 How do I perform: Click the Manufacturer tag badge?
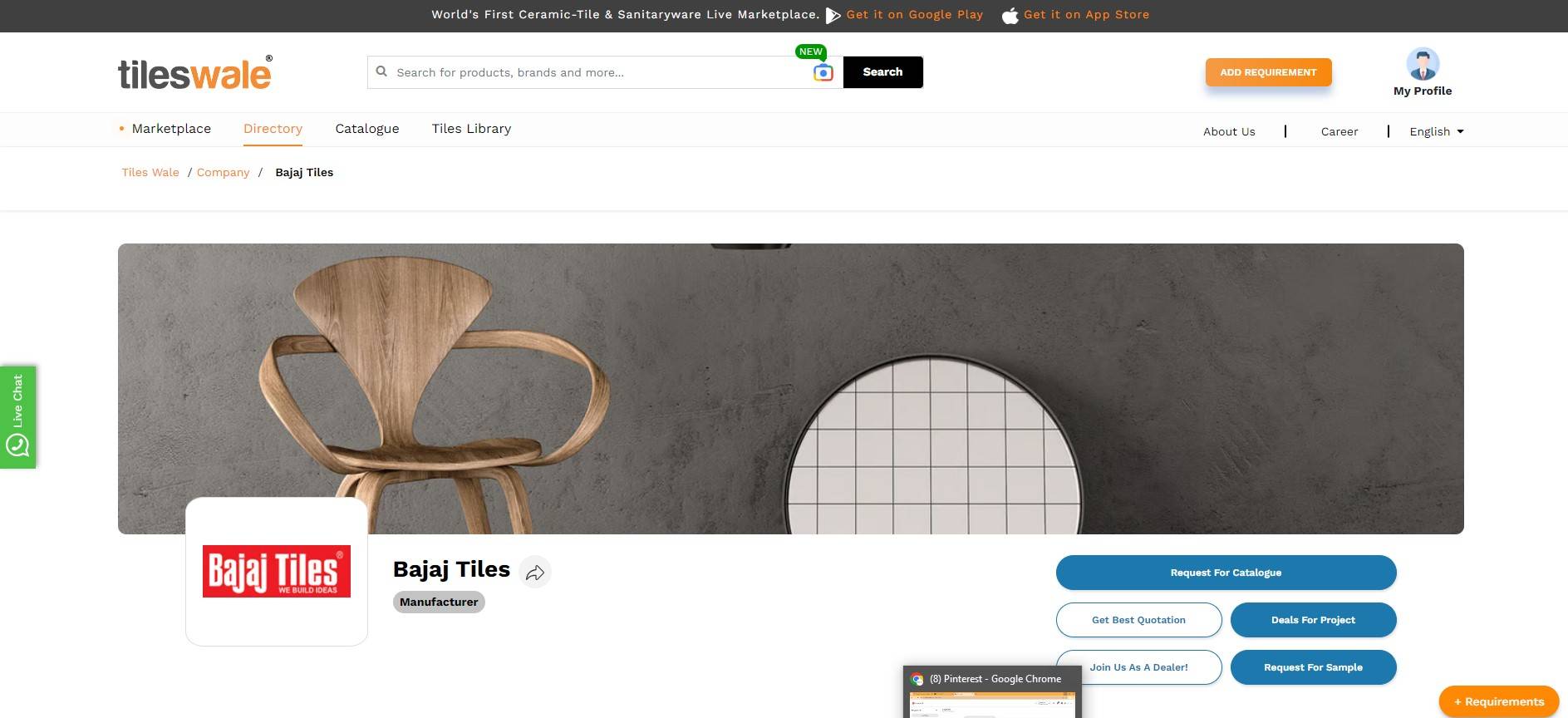(439, 602)
